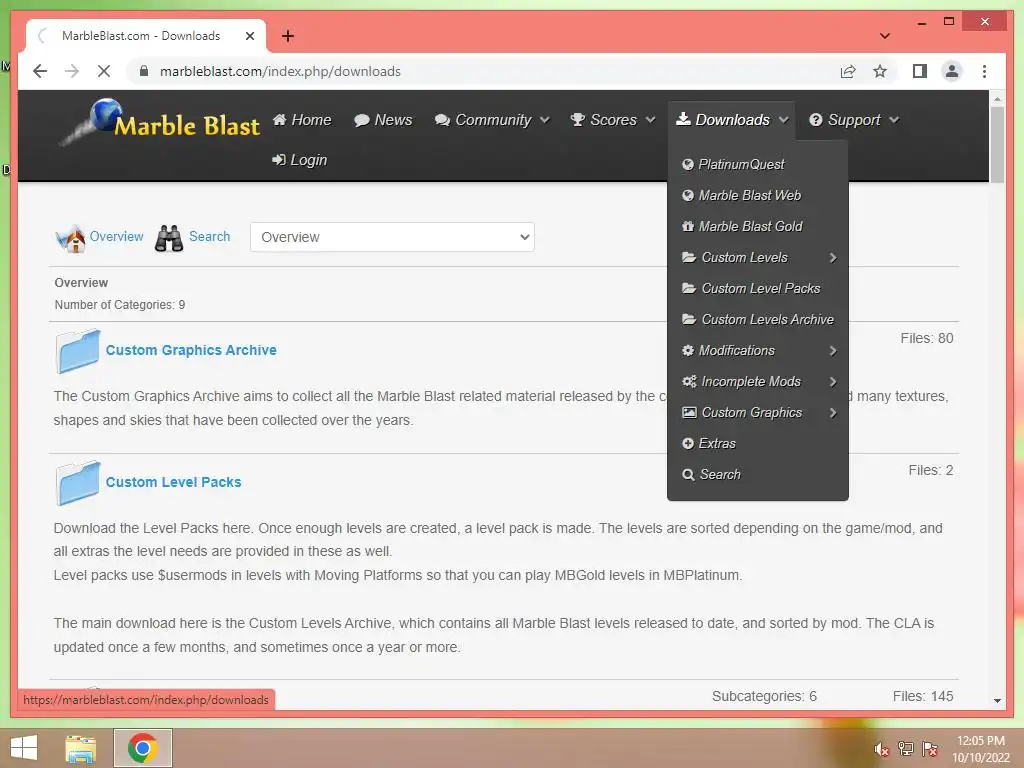Expand the Community menu

[492, 120]
